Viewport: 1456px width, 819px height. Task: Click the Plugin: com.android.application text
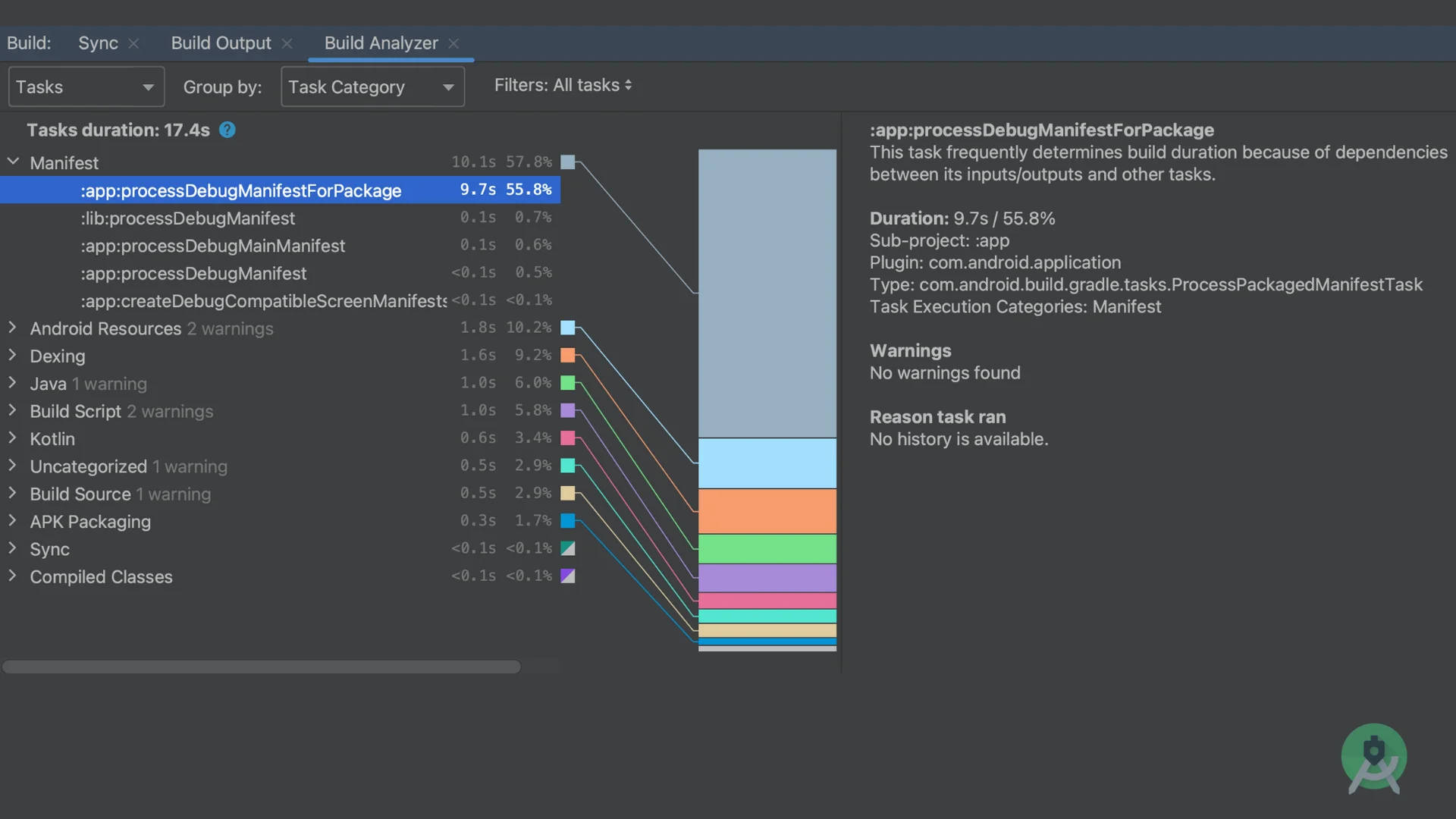pos(995,262)
